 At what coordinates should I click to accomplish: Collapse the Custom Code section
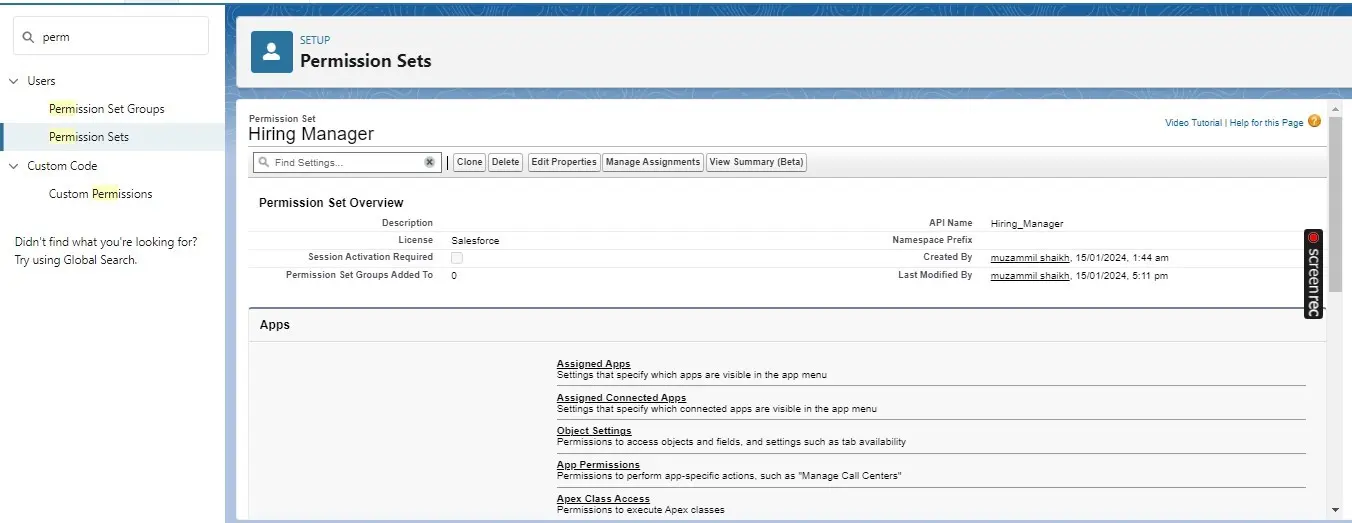coord(14,166)
